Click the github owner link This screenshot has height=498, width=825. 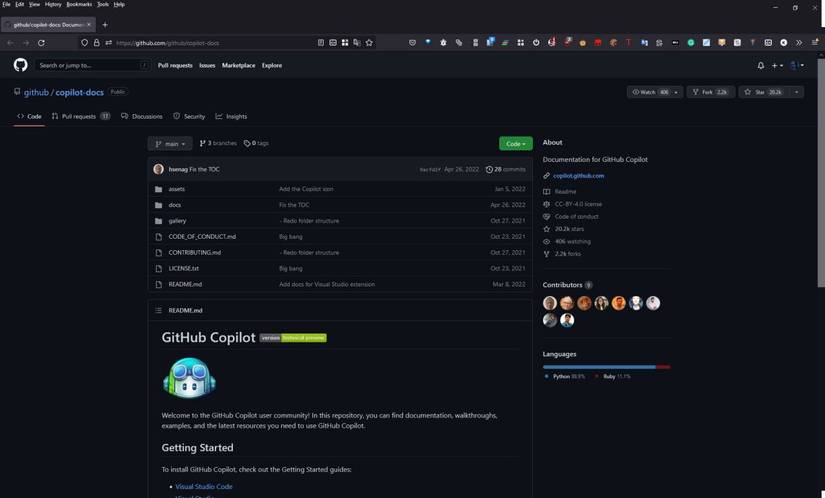36,93
